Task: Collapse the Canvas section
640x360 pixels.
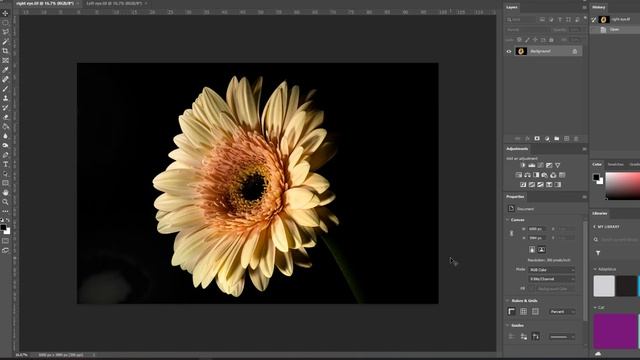Action: [508, 220]
